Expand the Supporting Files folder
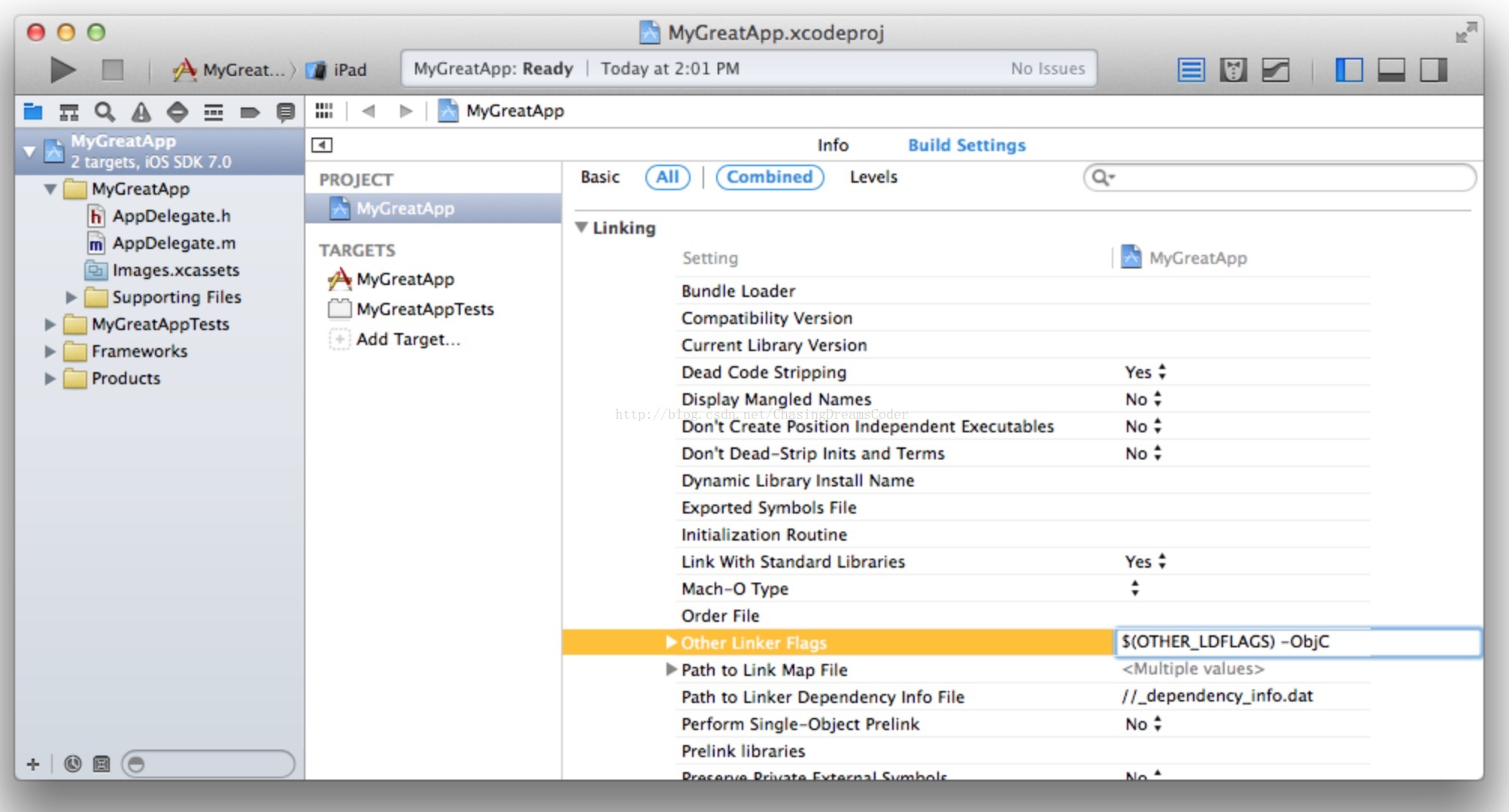 (71, 297)
